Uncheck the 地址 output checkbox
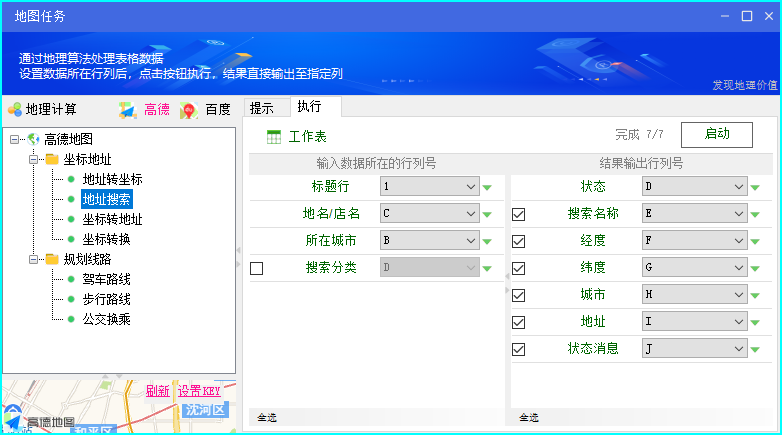Screen dimensions: 782x435 click(518, 322)
